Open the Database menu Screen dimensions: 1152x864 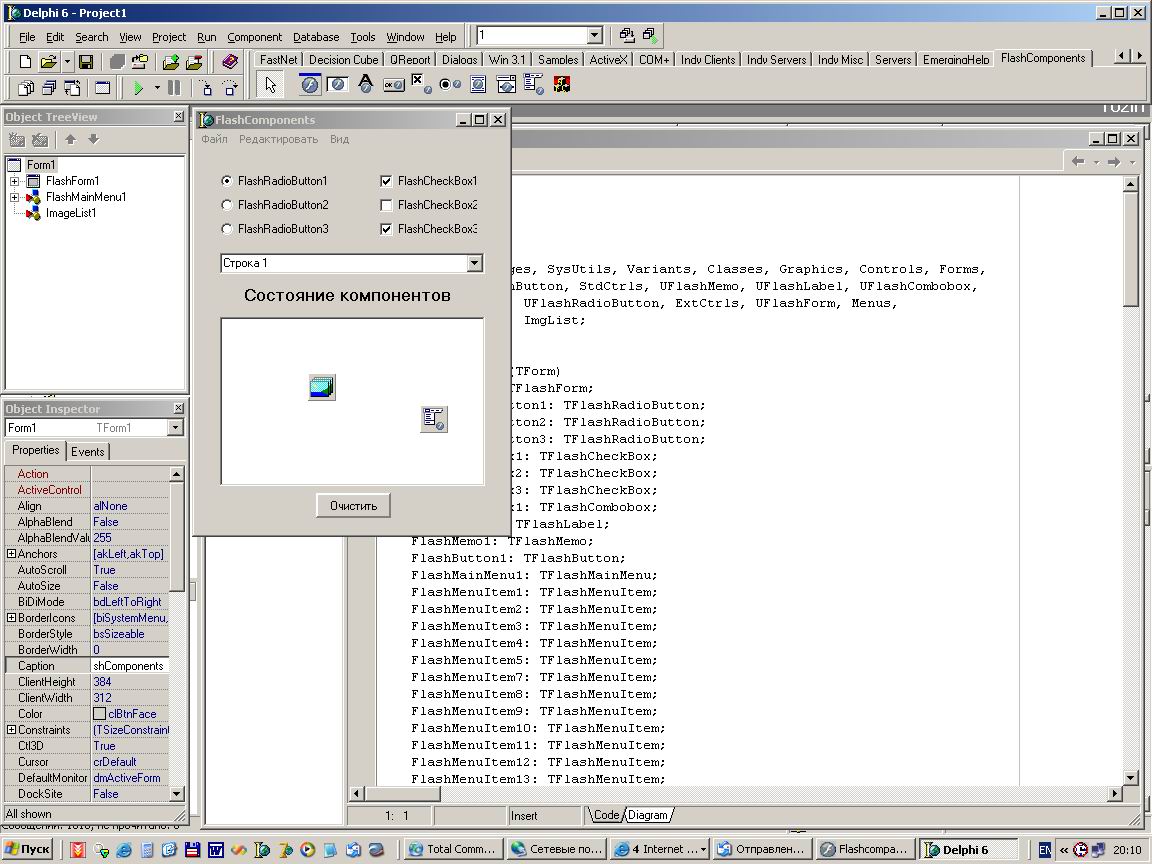[316, 37]
